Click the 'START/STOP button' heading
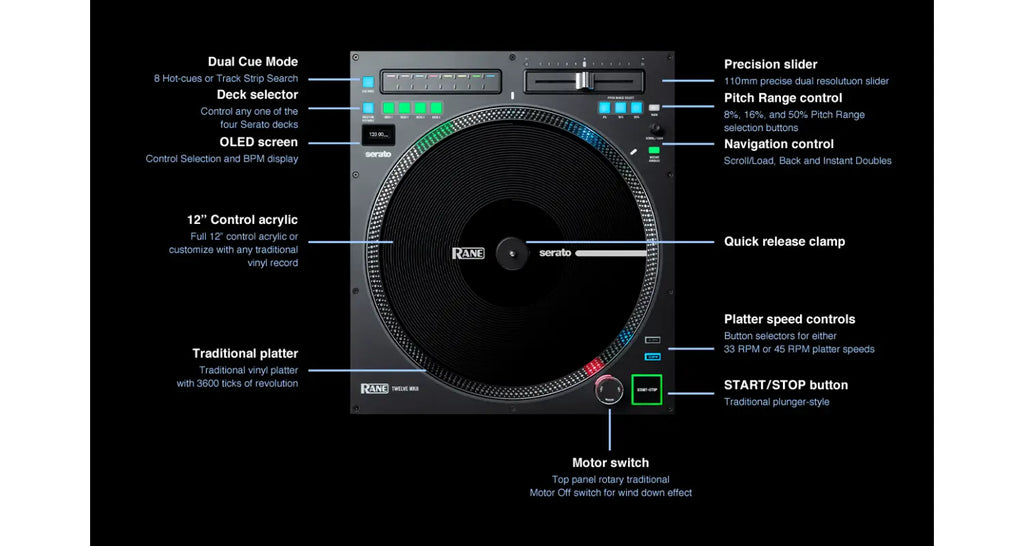Screen dimensions: 1024x546 786,385
